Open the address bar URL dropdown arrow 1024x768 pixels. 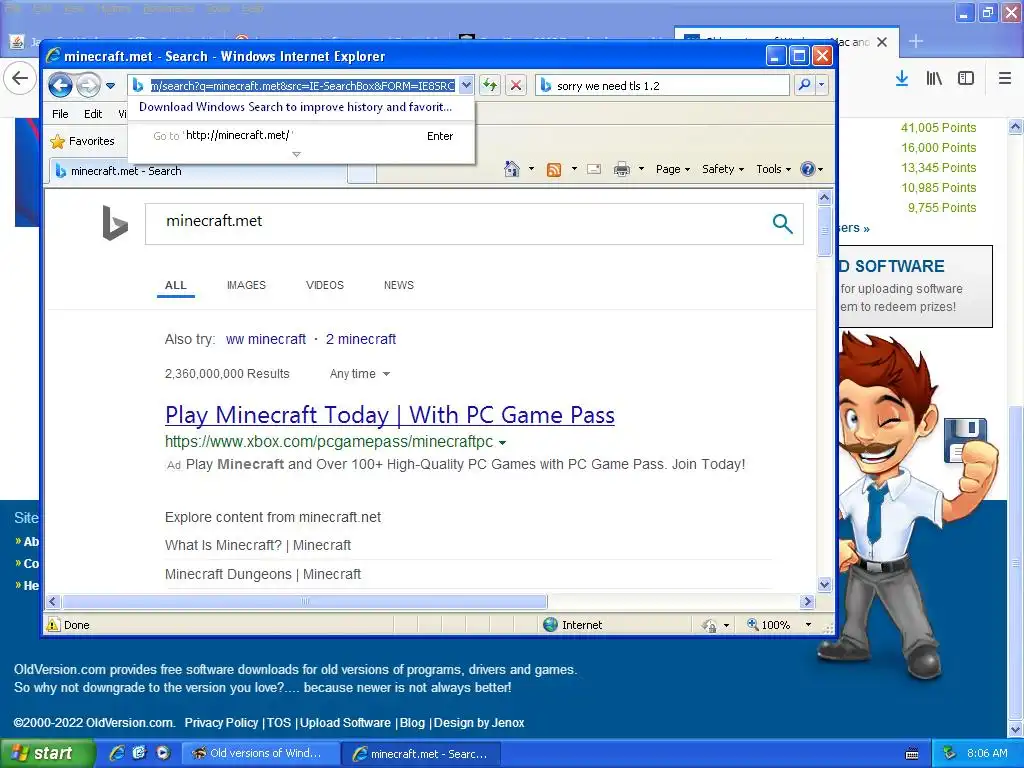point(466,85)
